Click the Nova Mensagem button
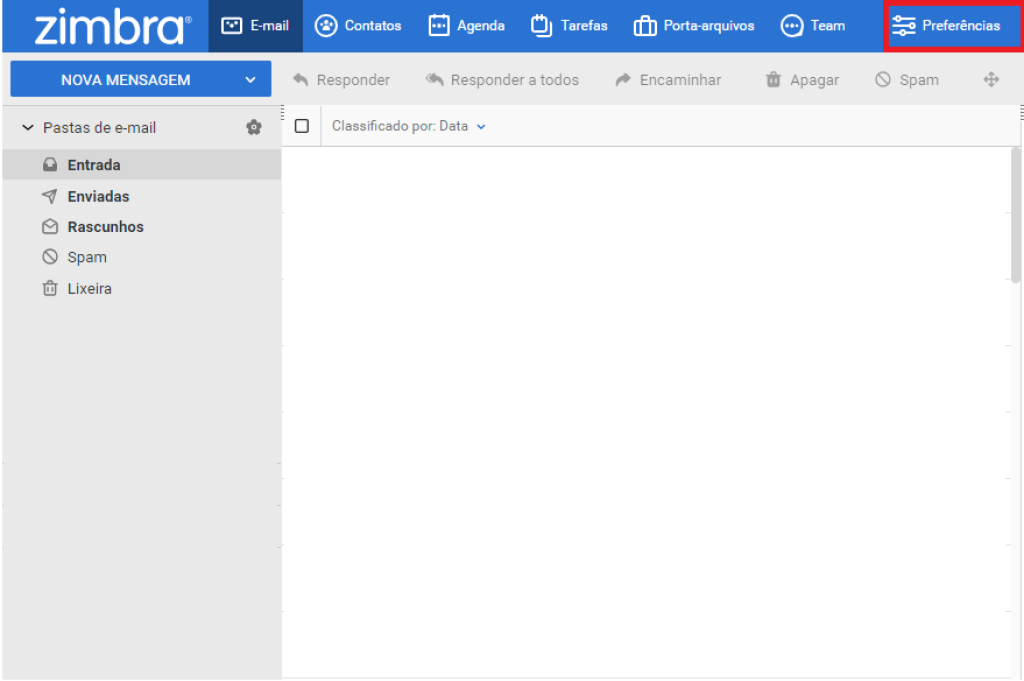The image size is (1024, 681). point(125,80)
